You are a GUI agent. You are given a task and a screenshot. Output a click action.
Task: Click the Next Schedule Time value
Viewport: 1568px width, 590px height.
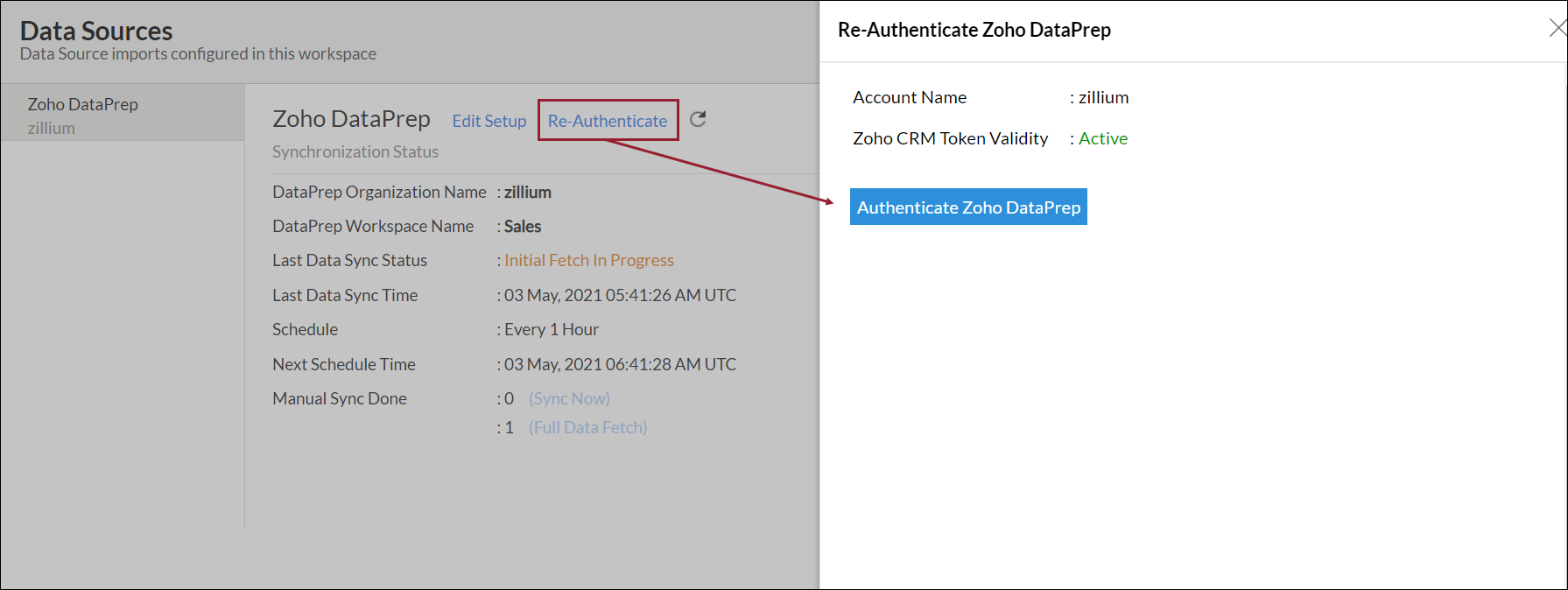(620, 364)
